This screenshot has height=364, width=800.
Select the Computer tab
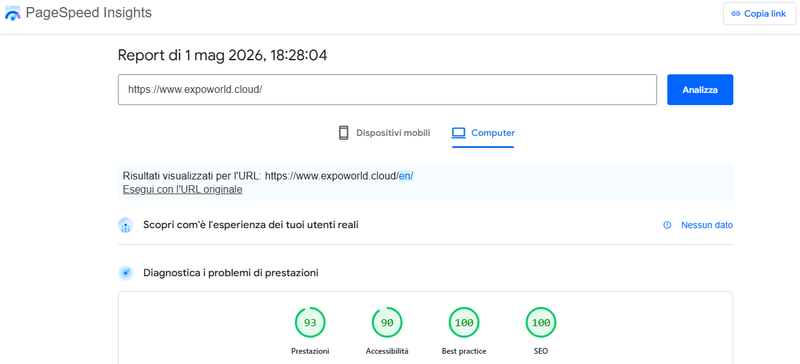coord(483,133)
